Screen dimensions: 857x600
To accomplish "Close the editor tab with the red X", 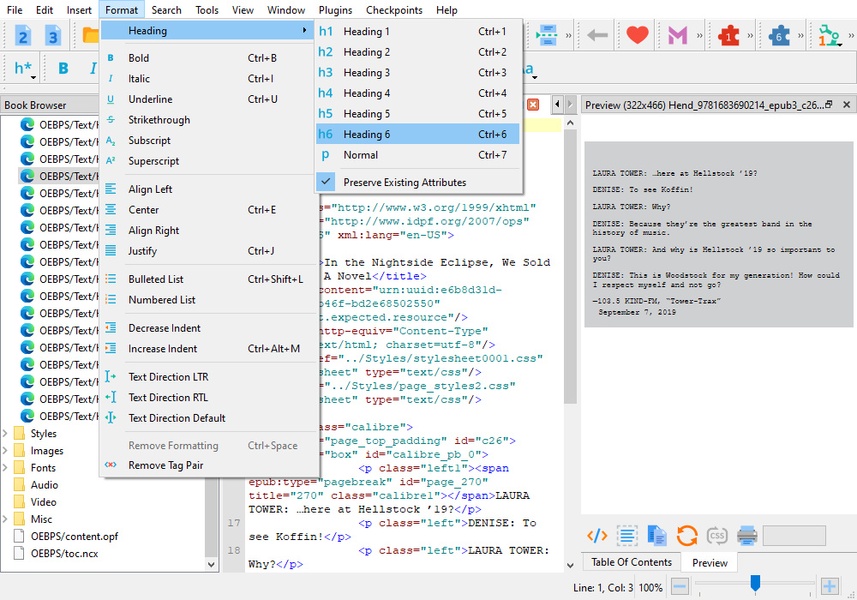I will (533, 104).
